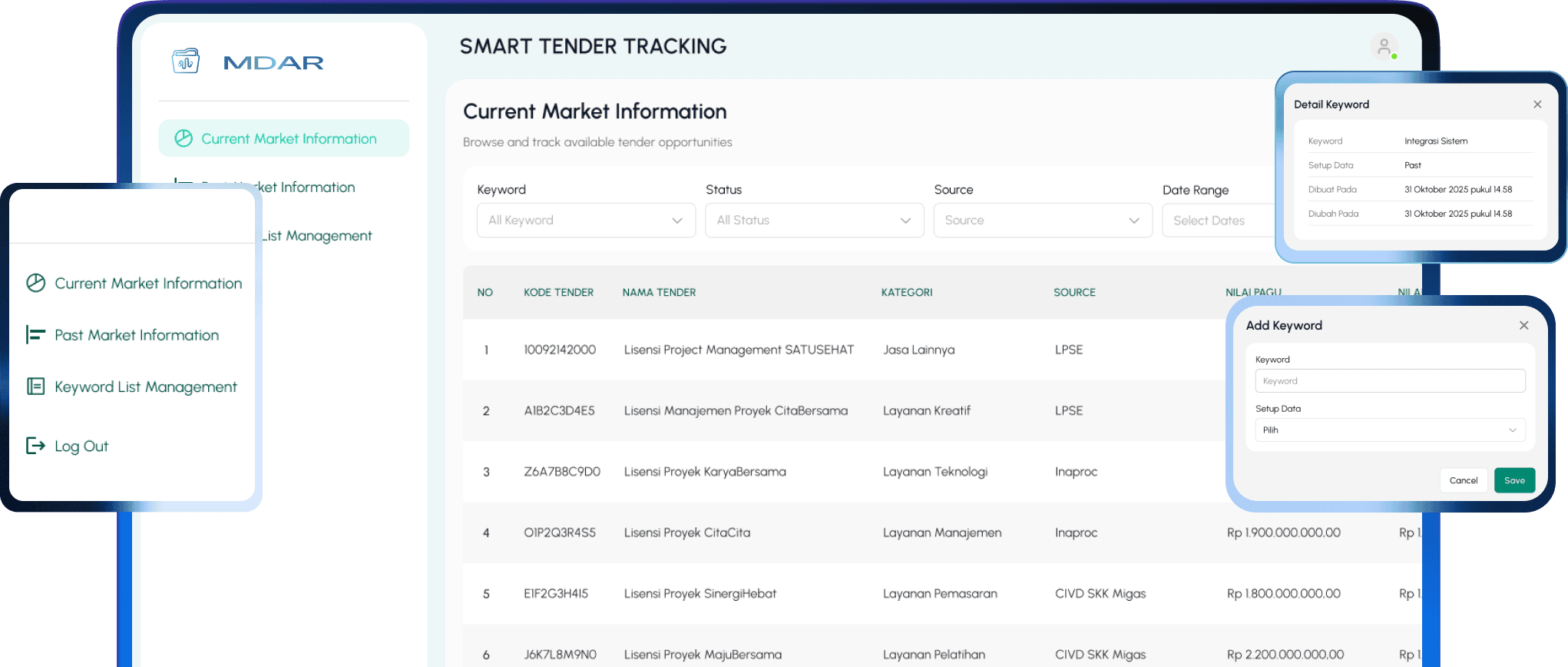Click tender code O1P2Q3R4S5
The image size is (1568, 667).
point(560,533)
